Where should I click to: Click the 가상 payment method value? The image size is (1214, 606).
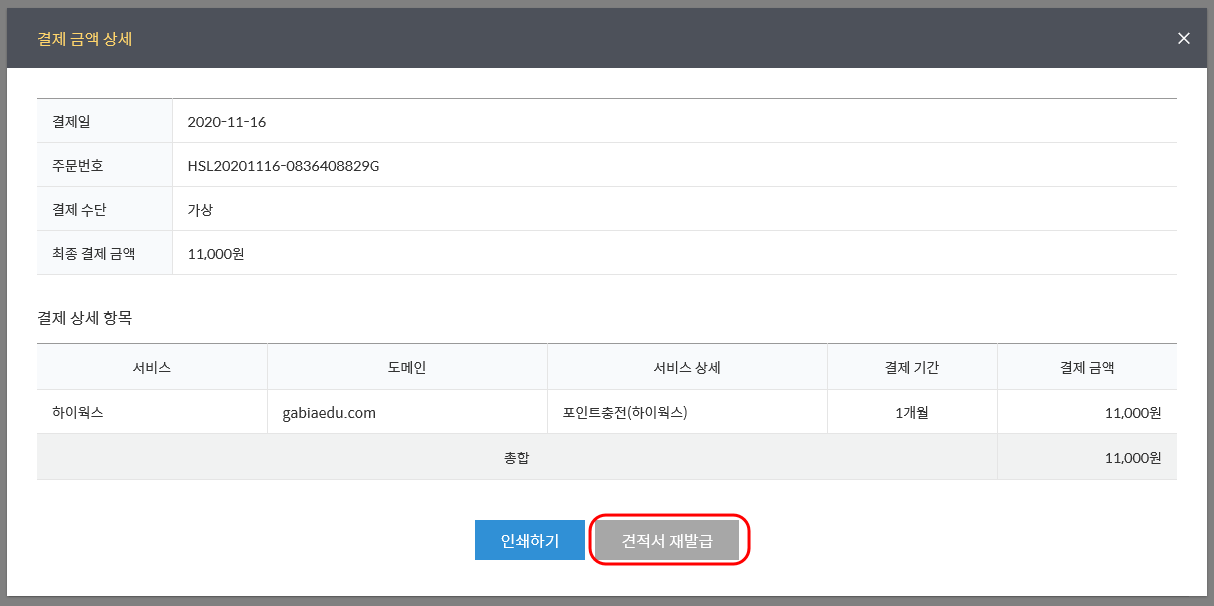pos(200,210)
